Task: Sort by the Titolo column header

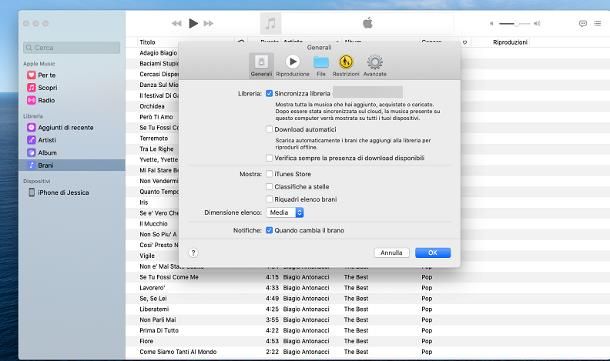Action: 147,42
